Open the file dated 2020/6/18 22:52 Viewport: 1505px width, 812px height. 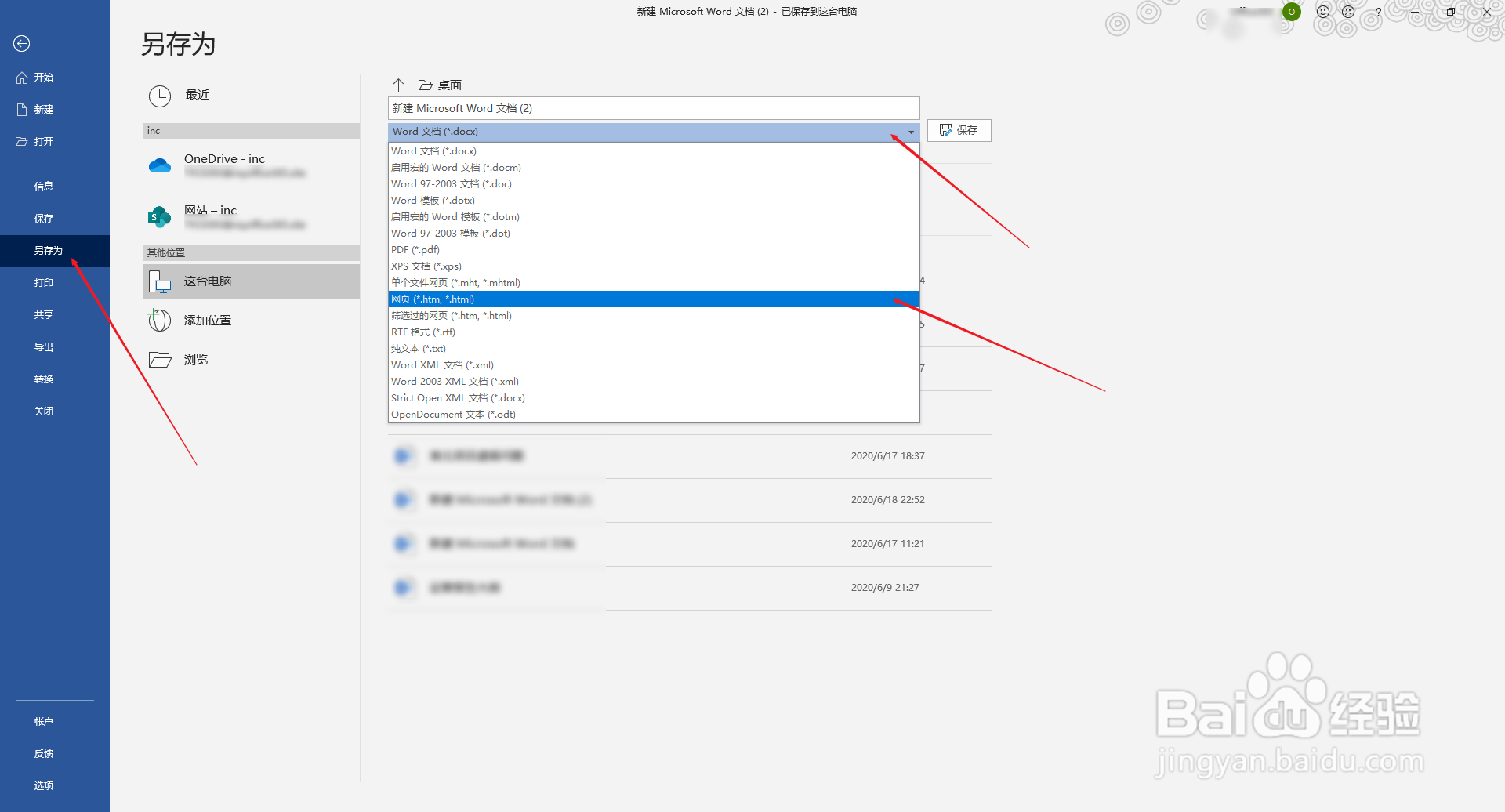coord(690,500)
